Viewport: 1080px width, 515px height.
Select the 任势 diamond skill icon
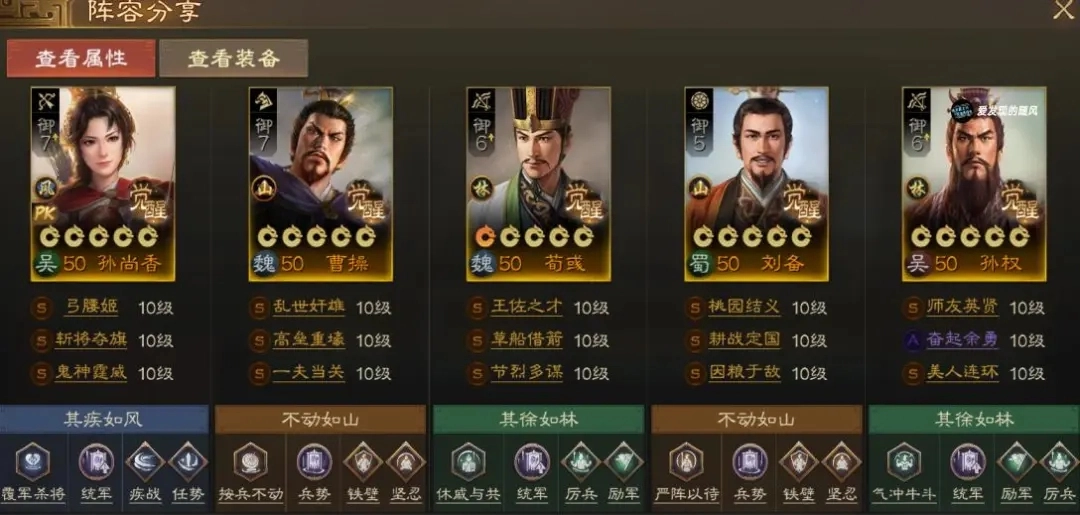click(187, 461)
